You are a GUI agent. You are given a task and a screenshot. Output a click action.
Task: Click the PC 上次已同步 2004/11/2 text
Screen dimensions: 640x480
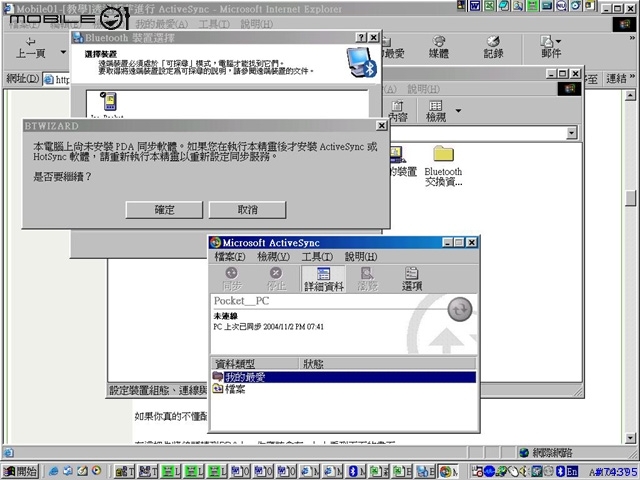click(269, 327)
